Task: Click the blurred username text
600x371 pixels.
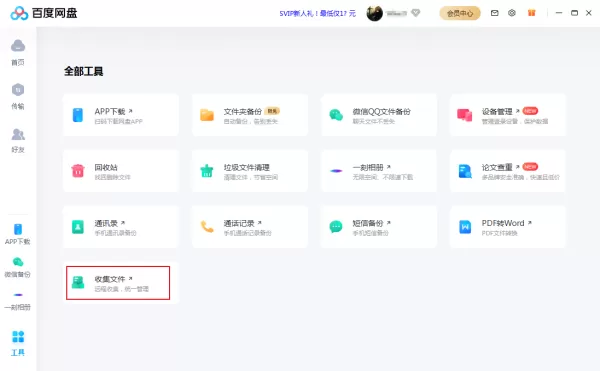Action: [x=396, y=13]
